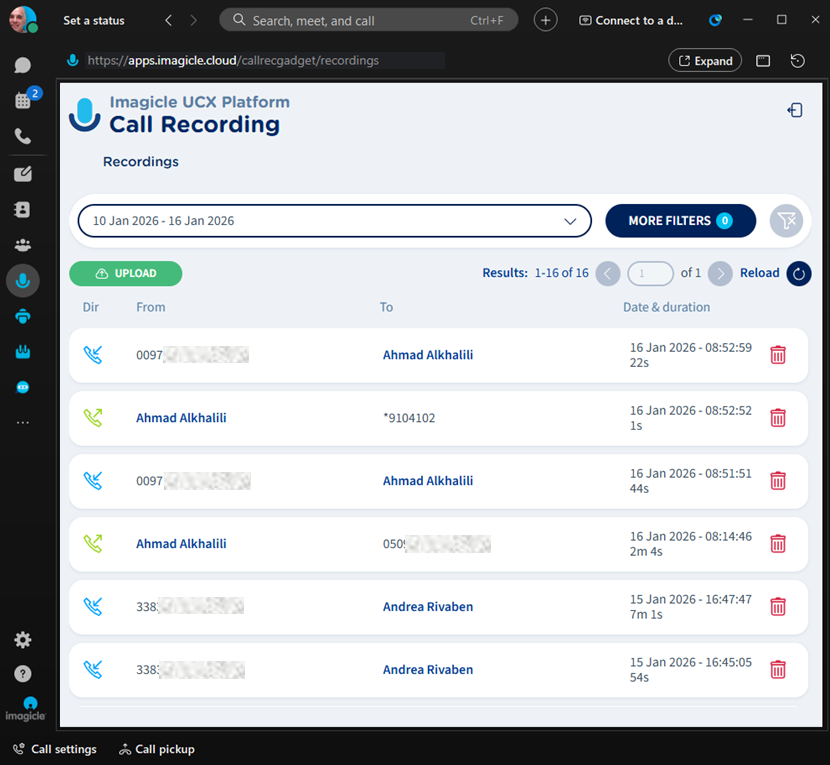This screenshot has width=830, height=765.
Task: Open the Teams people icon in sidebar
Action: click(x=22, y=245)
